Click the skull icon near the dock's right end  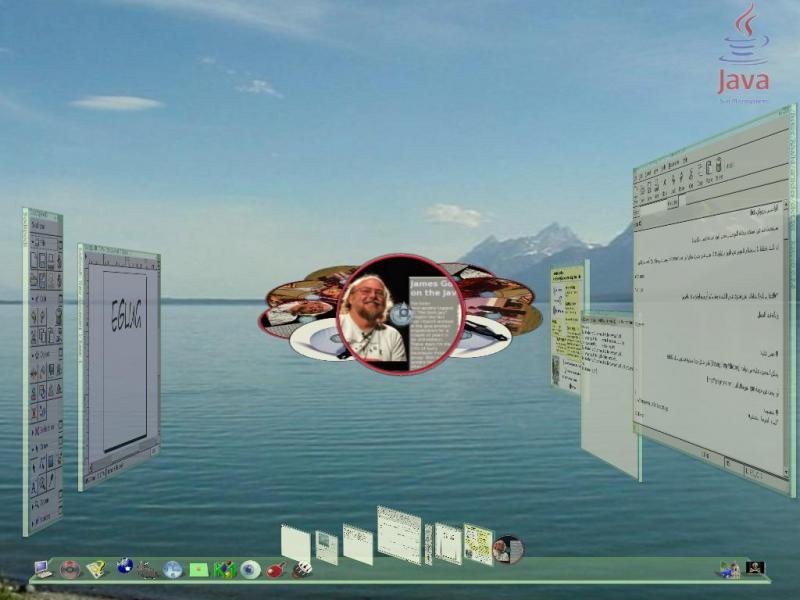click(756, 567)
